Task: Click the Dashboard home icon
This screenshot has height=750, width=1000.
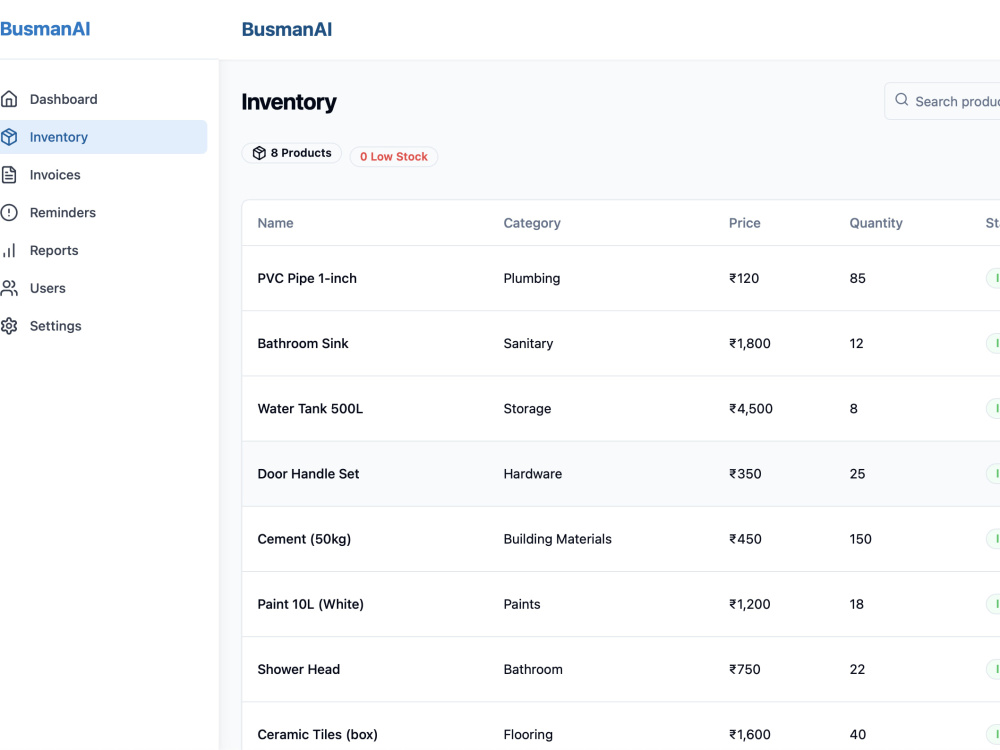Action: pyautogui.click(x=9, y=99)
